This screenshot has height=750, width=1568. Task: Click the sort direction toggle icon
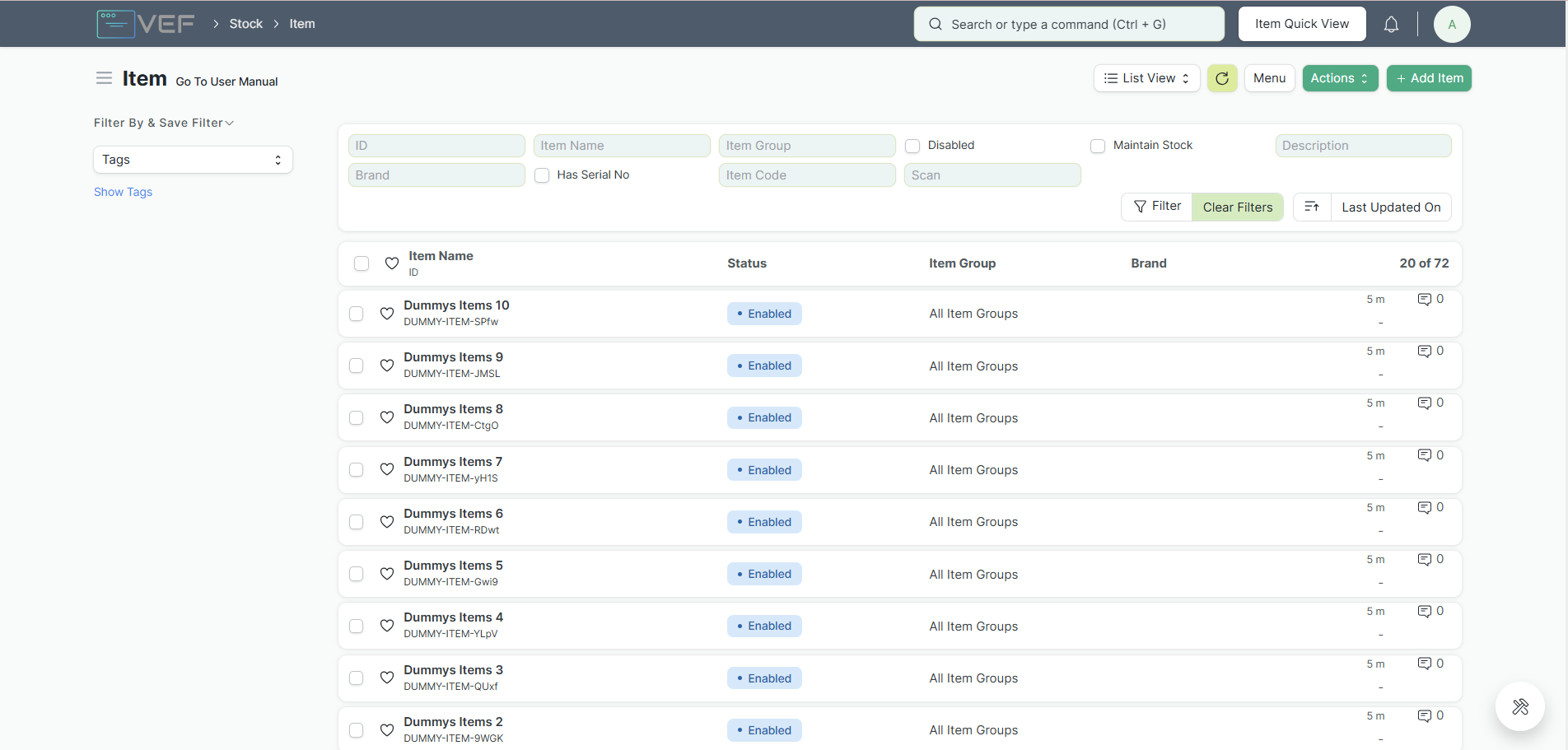(1312, 207)
